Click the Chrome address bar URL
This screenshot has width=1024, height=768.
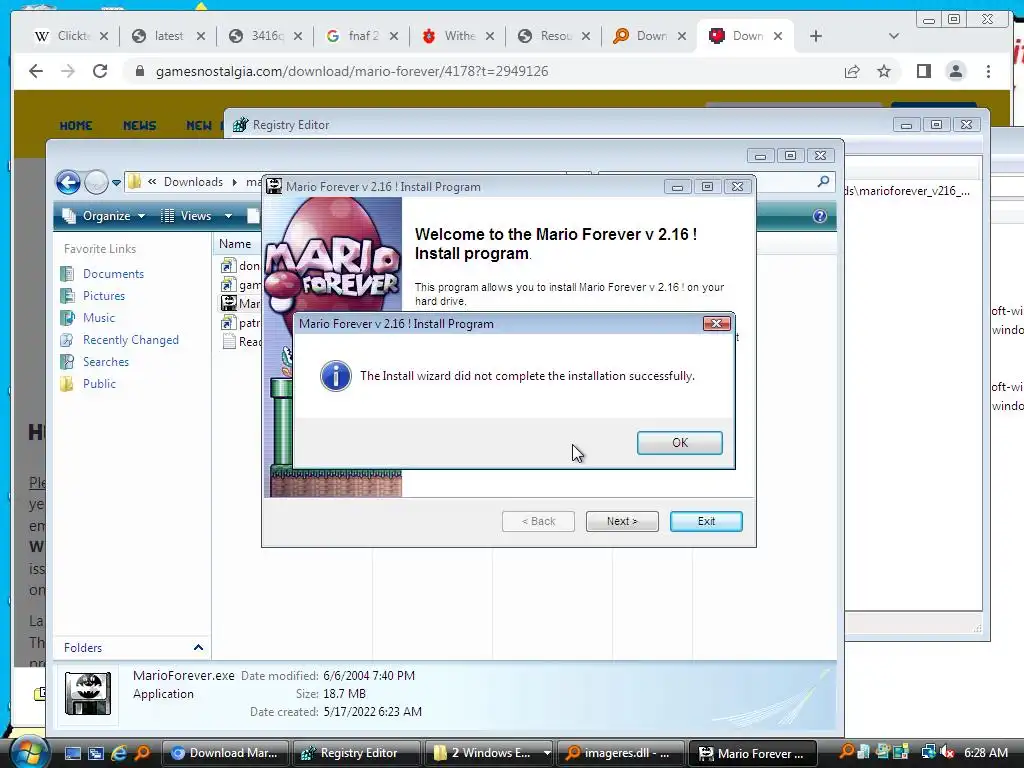click(x=352, y=71)
